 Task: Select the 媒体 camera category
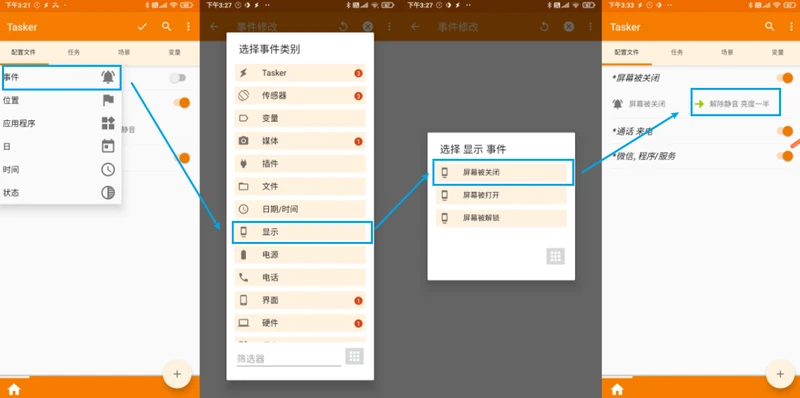coord(300,141)
